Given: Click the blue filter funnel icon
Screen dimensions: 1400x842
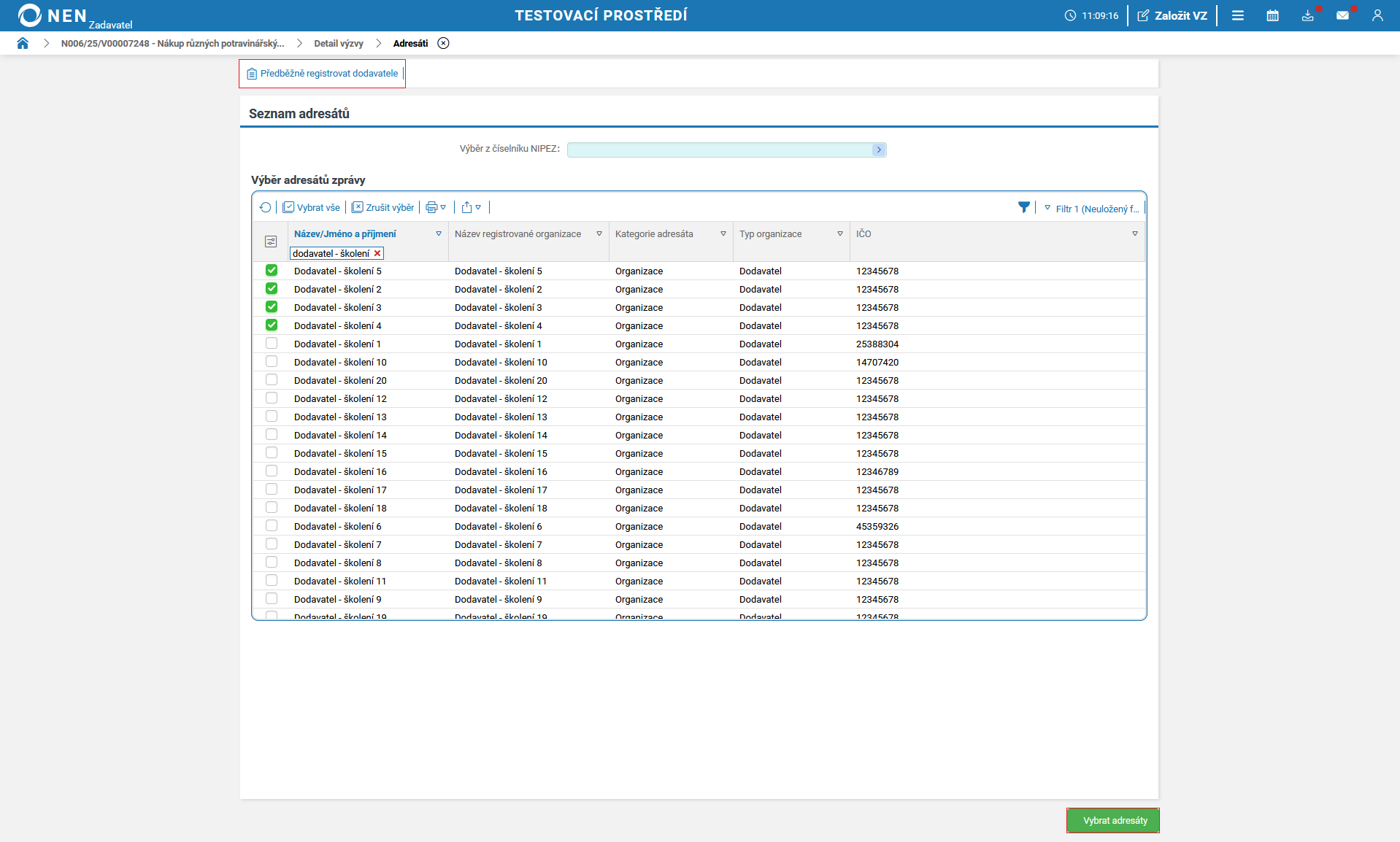Looking at the screenshot, I should click(x=1023, y=208).
